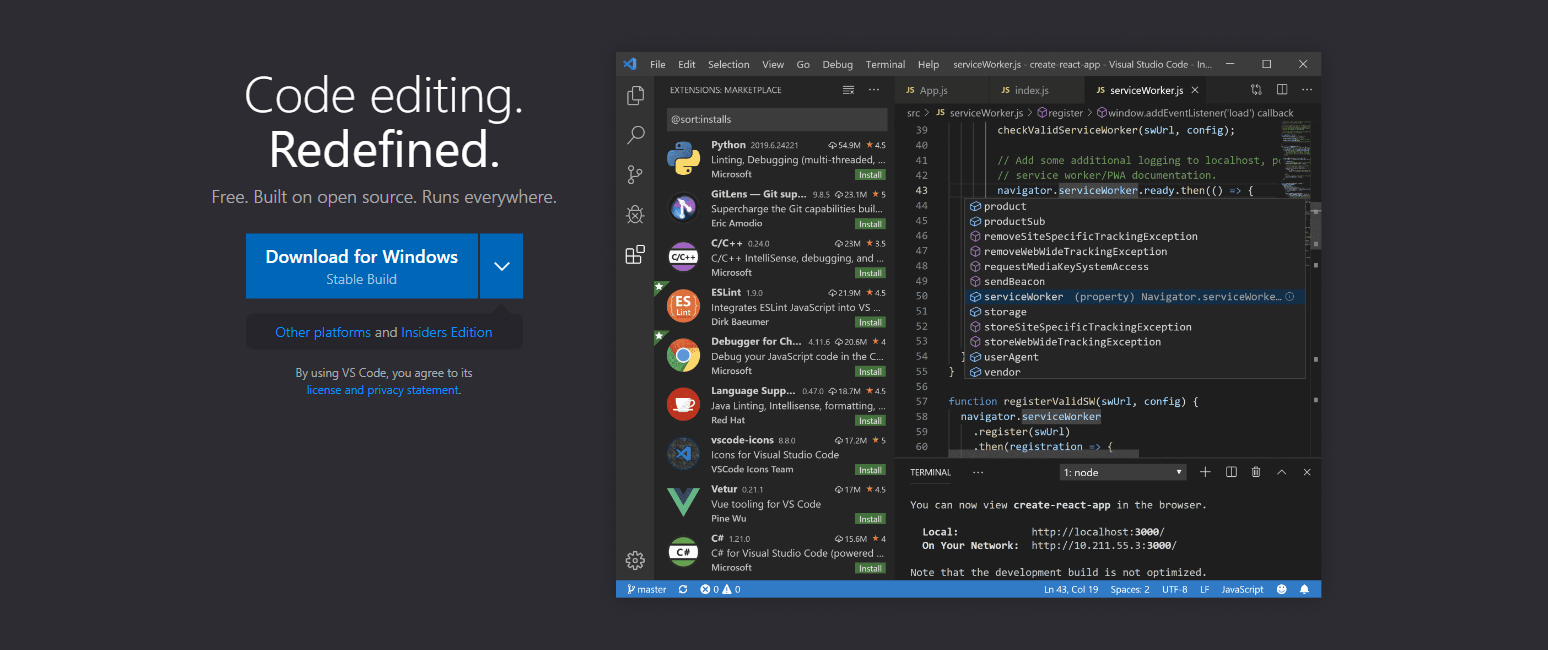Screen dimensions: 1548x650
Task: Open license and privacy statement link
Action: point(383,390)
